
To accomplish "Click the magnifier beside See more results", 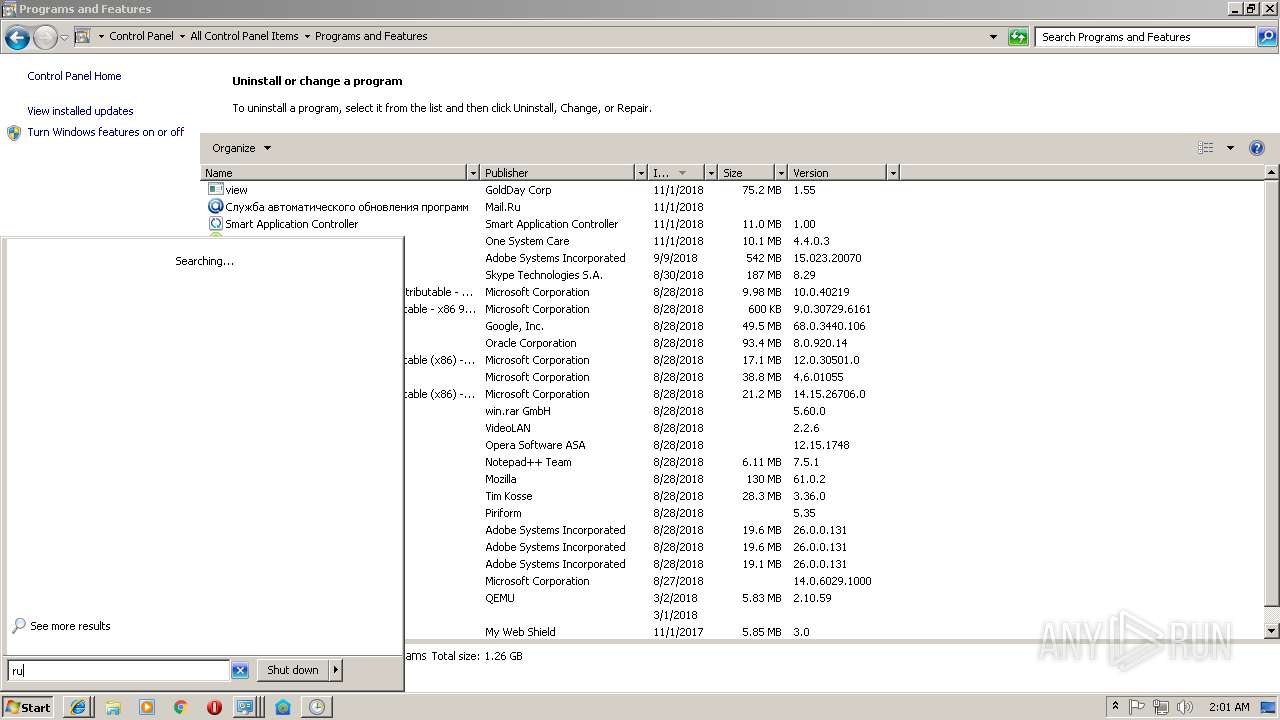I will point(19,626).
